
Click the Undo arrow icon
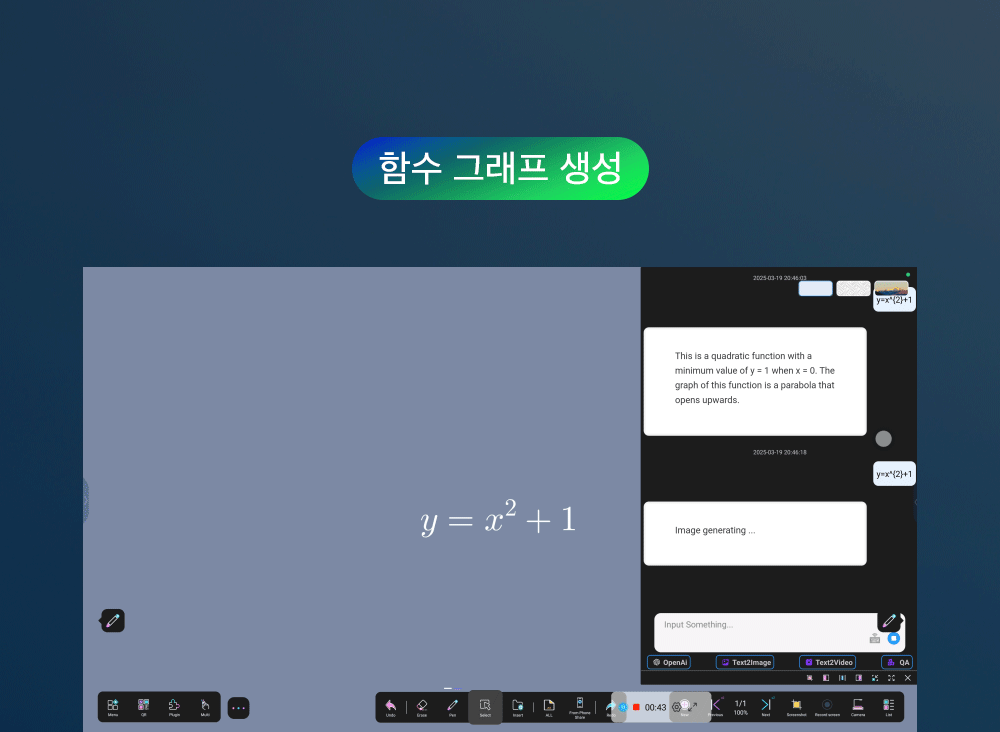pyautogui.click(x=390, y=706)
